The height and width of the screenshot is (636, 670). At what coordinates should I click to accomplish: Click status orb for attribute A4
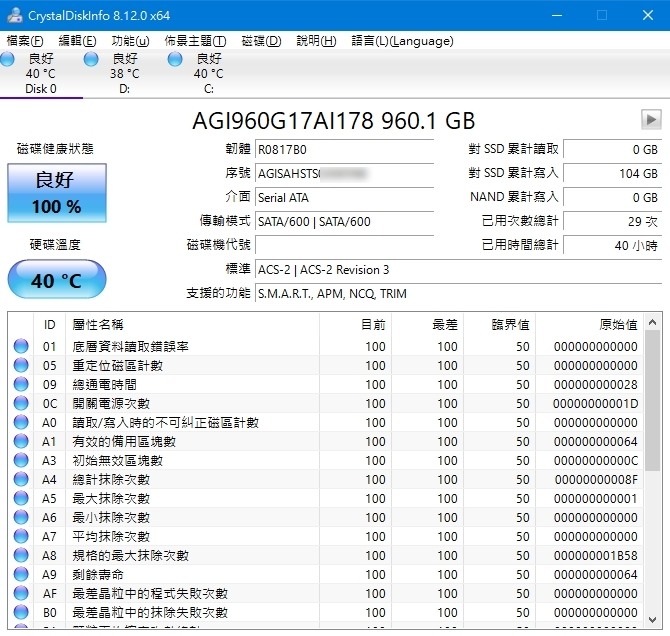coord(21,479)
